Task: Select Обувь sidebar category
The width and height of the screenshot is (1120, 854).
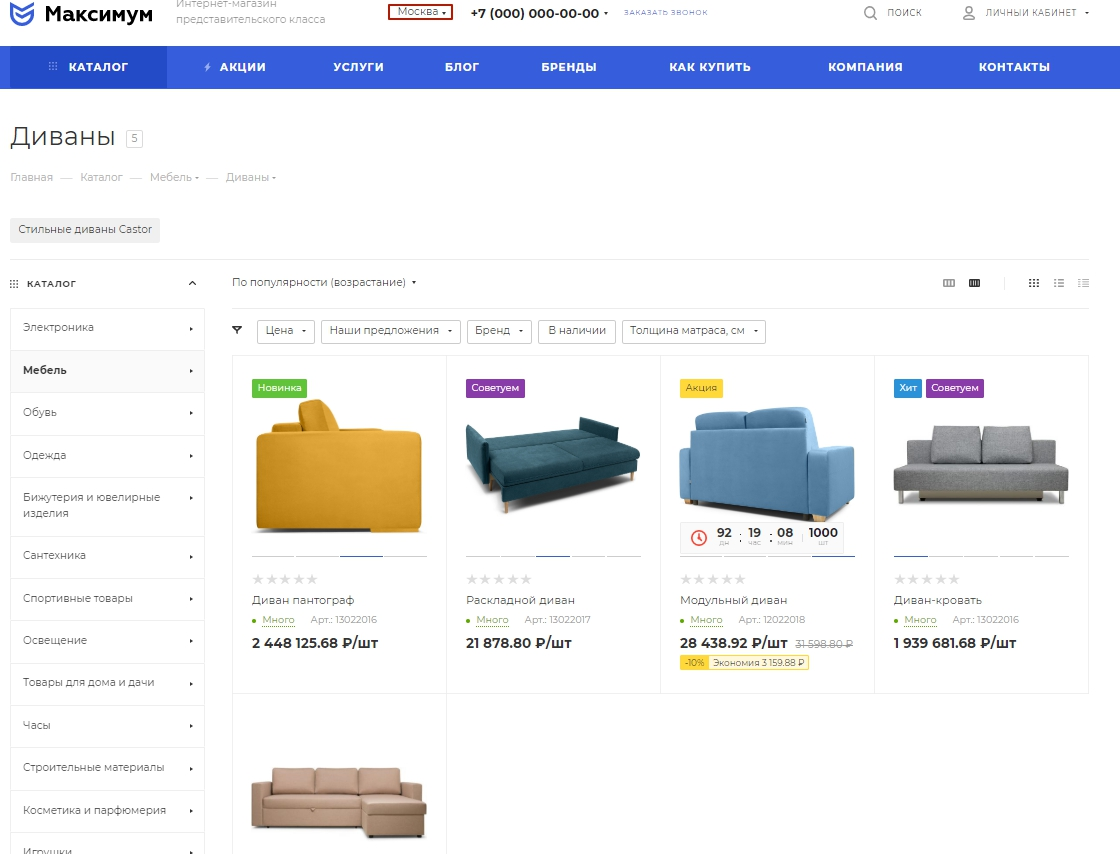Action: 107,413
